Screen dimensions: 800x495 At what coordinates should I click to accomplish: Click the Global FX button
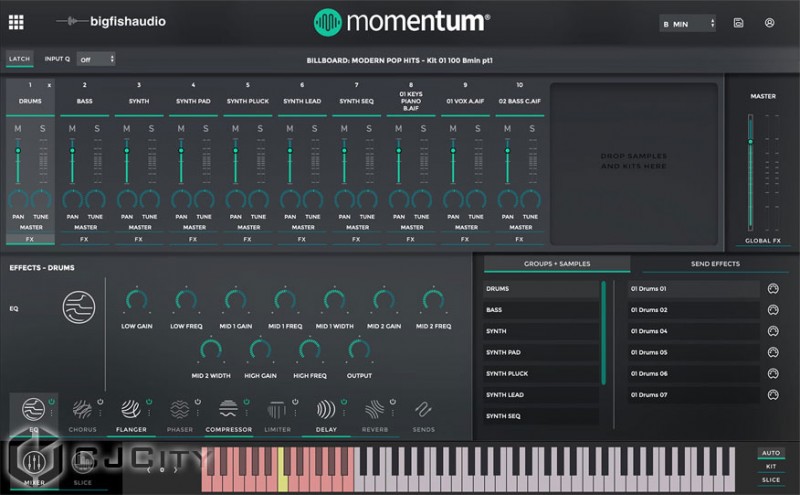763,241
